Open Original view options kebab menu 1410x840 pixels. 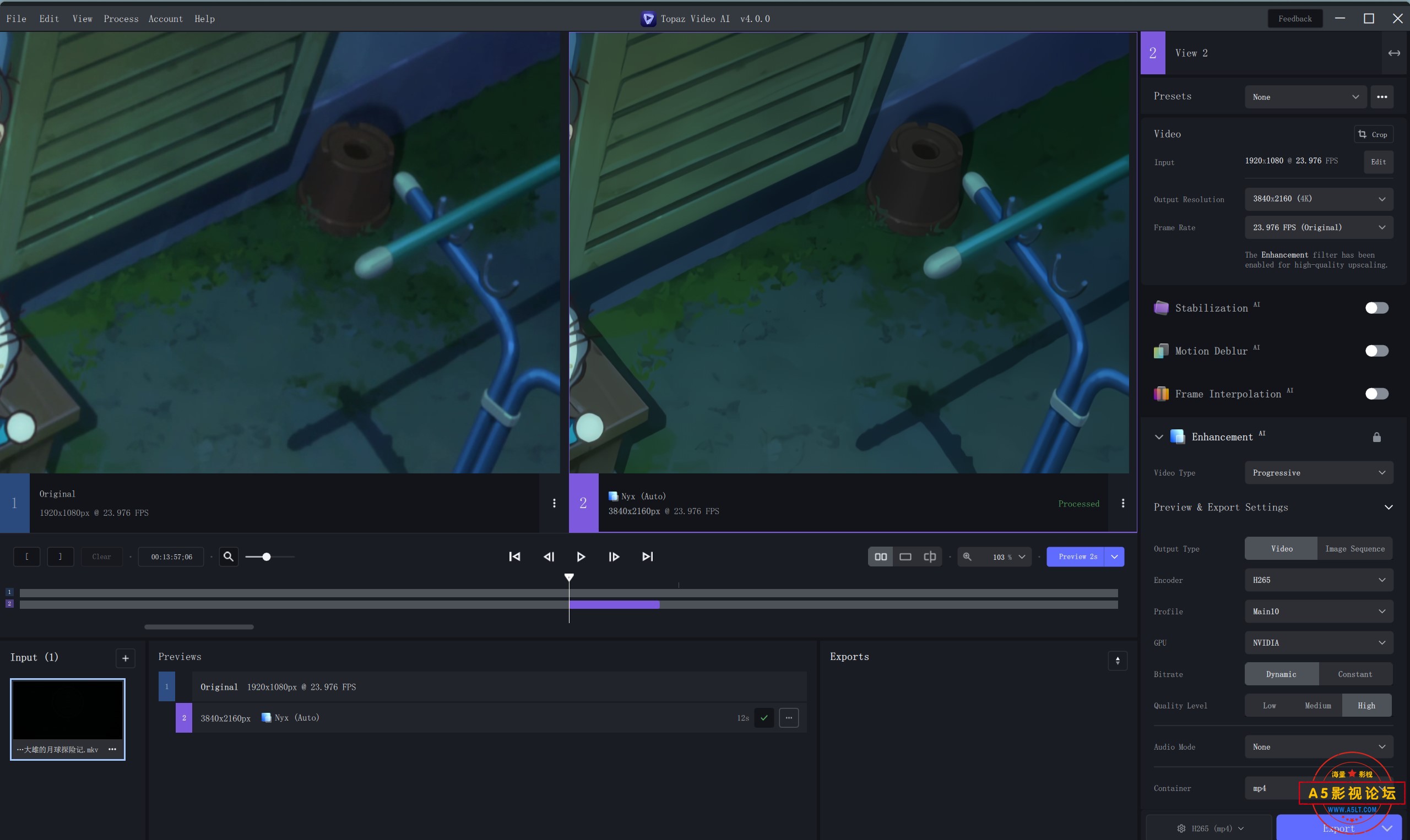pyautogui.click(x=554, y=503)
